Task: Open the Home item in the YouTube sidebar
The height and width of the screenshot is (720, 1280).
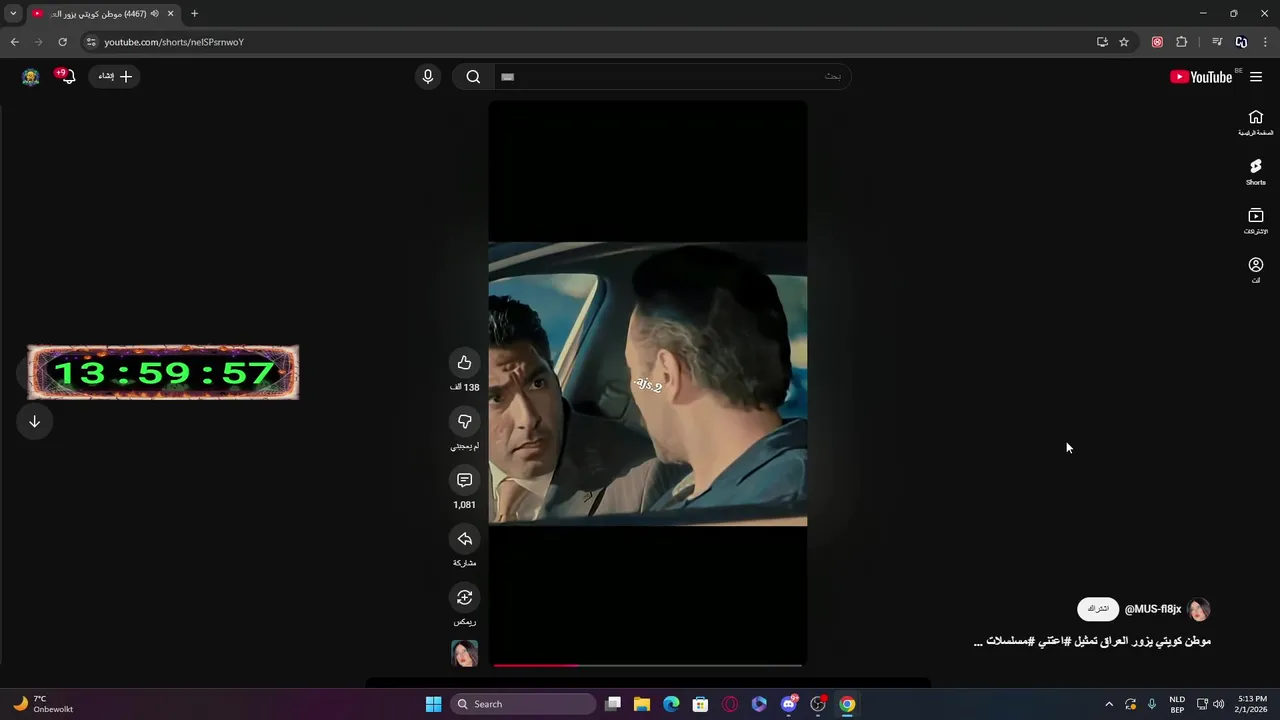Action: [1256, 122]
